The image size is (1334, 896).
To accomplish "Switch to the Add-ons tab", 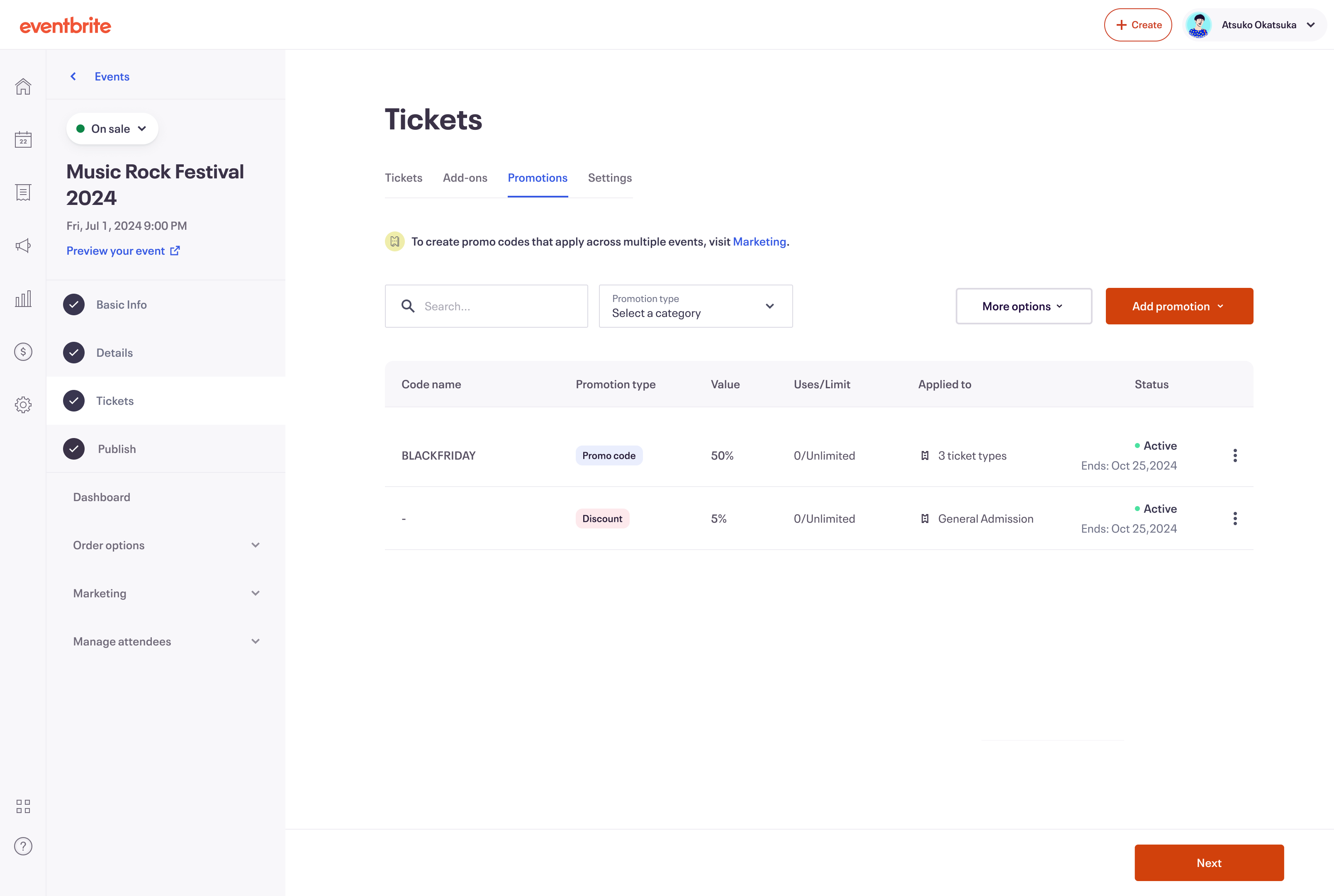I will [x=465, y=178].
